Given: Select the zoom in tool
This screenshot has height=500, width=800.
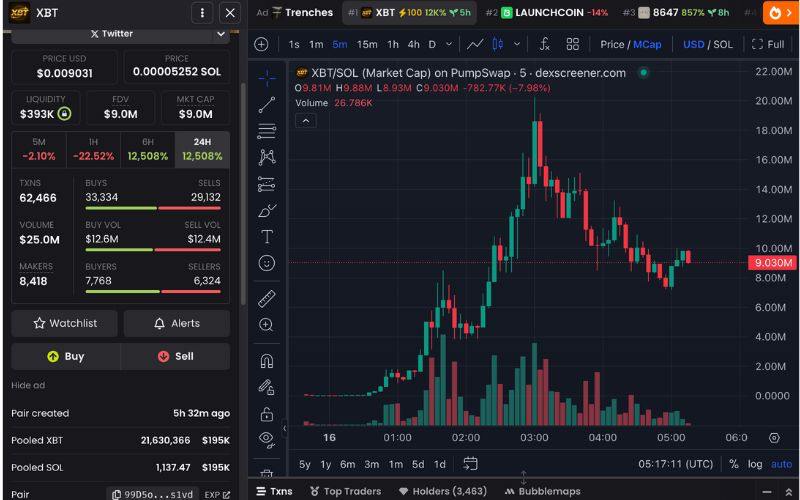Looking at the screenshot, I should click(x=267, y=325).
